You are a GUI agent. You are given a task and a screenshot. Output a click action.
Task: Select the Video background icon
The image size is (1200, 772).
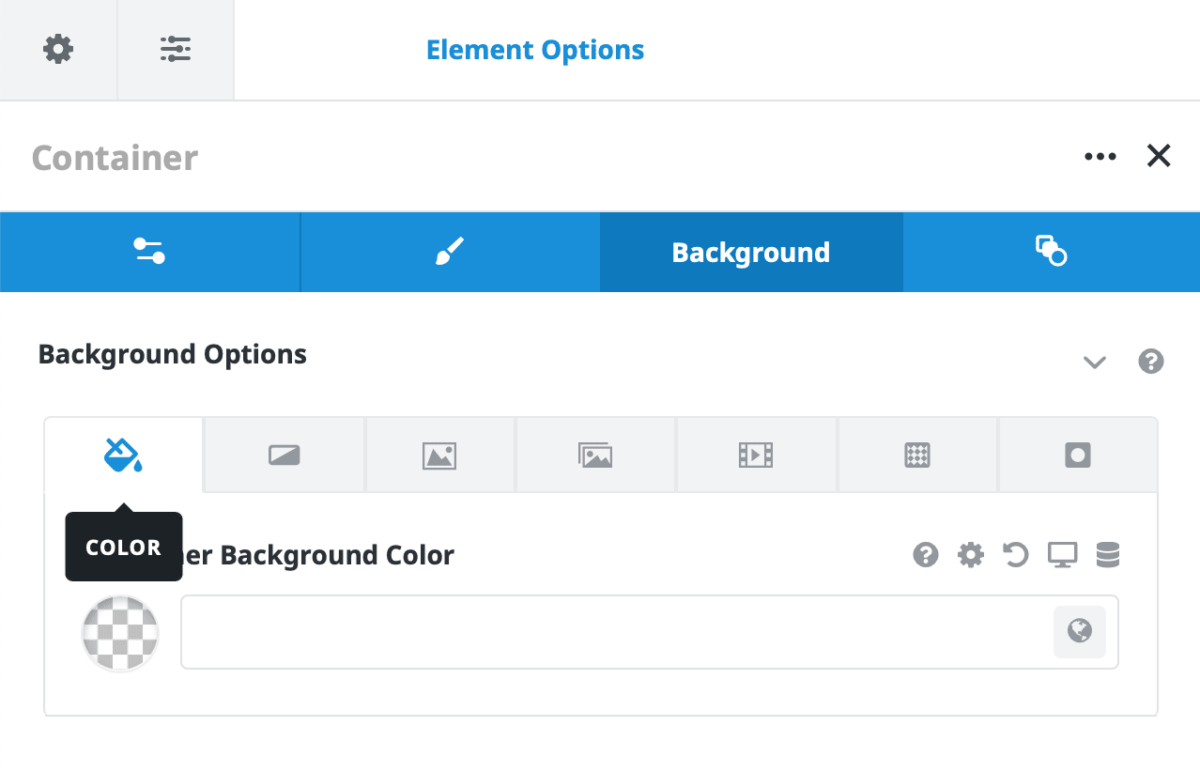756,454
